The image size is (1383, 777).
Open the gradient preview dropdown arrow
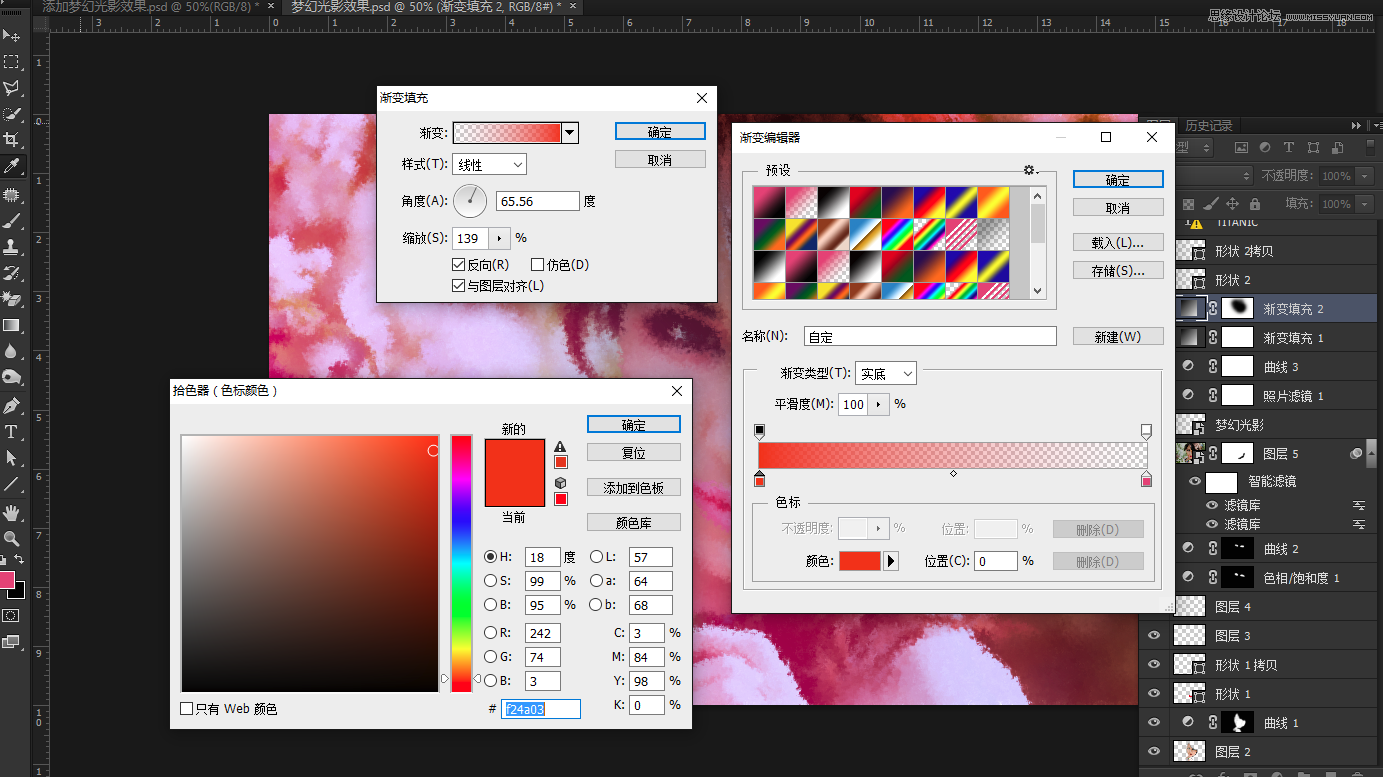pyautogui.click(x=570, y=133)
